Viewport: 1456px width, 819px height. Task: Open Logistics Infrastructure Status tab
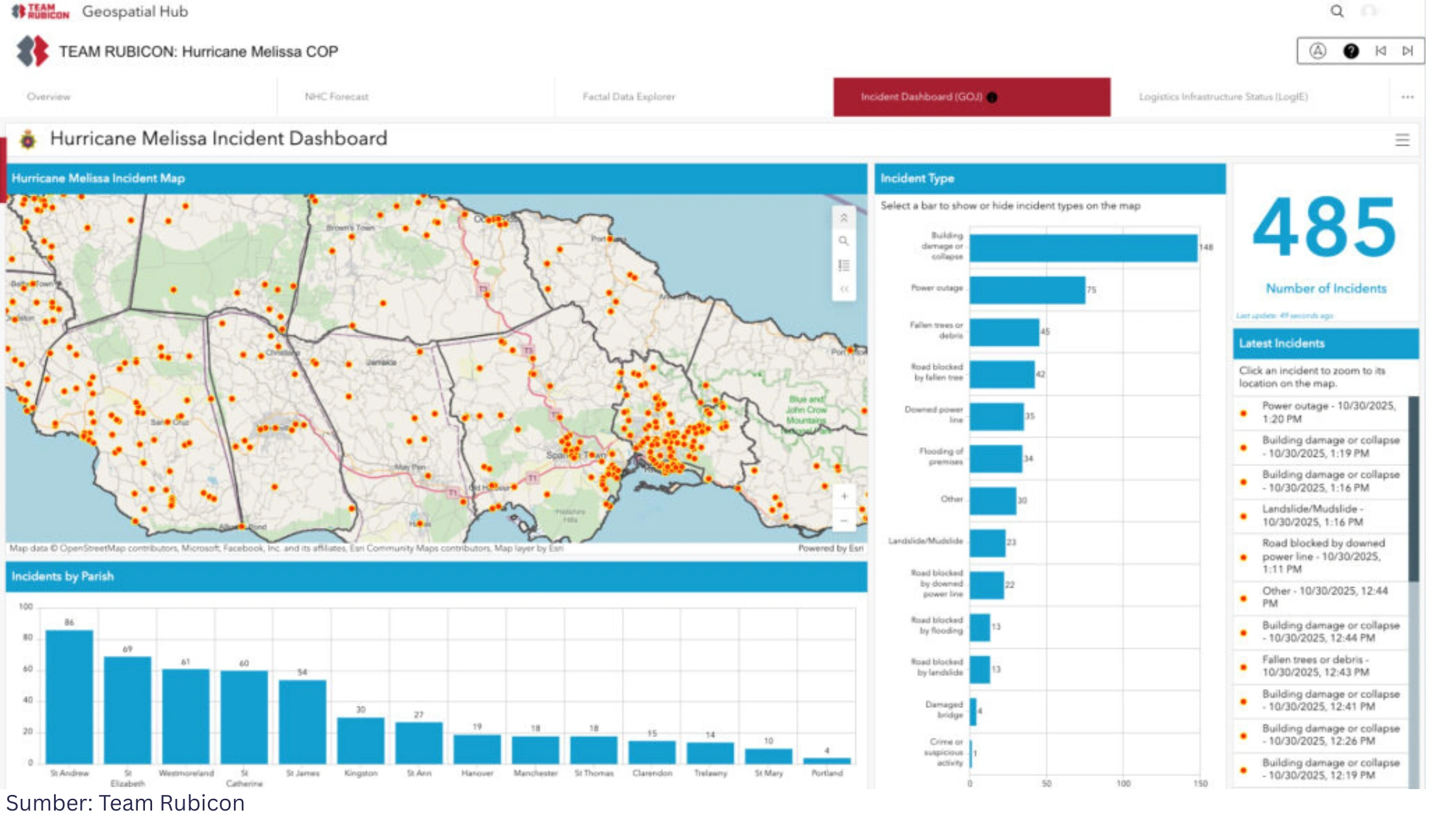tap(1223, 97)
